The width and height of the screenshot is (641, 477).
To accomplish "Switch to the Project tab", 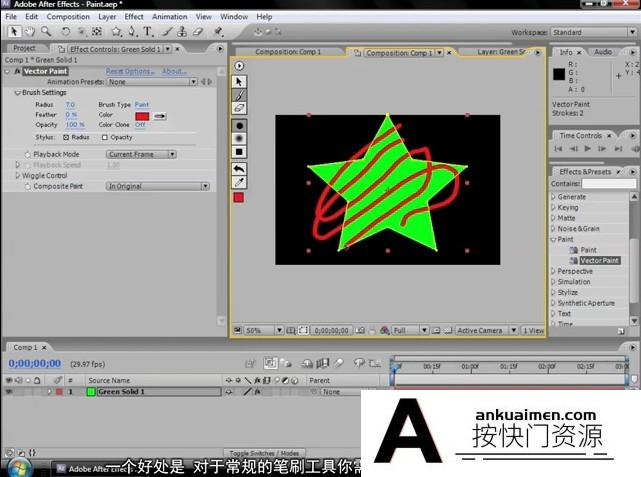I will tap(24, 48).
